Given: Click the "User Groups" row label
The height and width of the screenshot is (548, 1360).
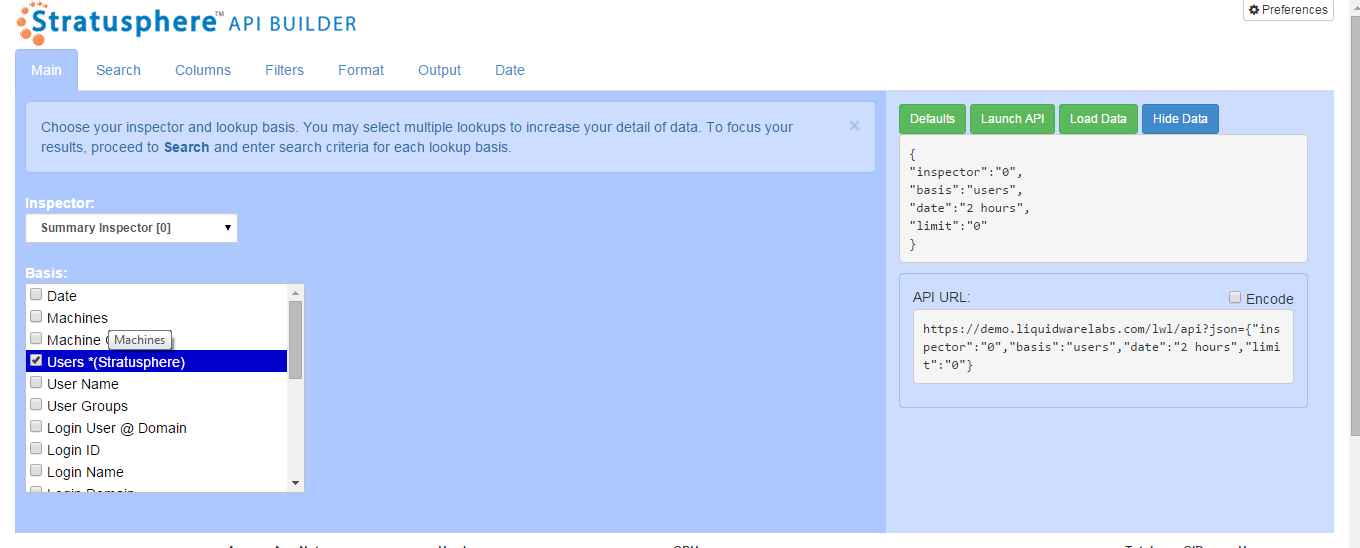Looking at the screenshot, I should click(87, 406).
